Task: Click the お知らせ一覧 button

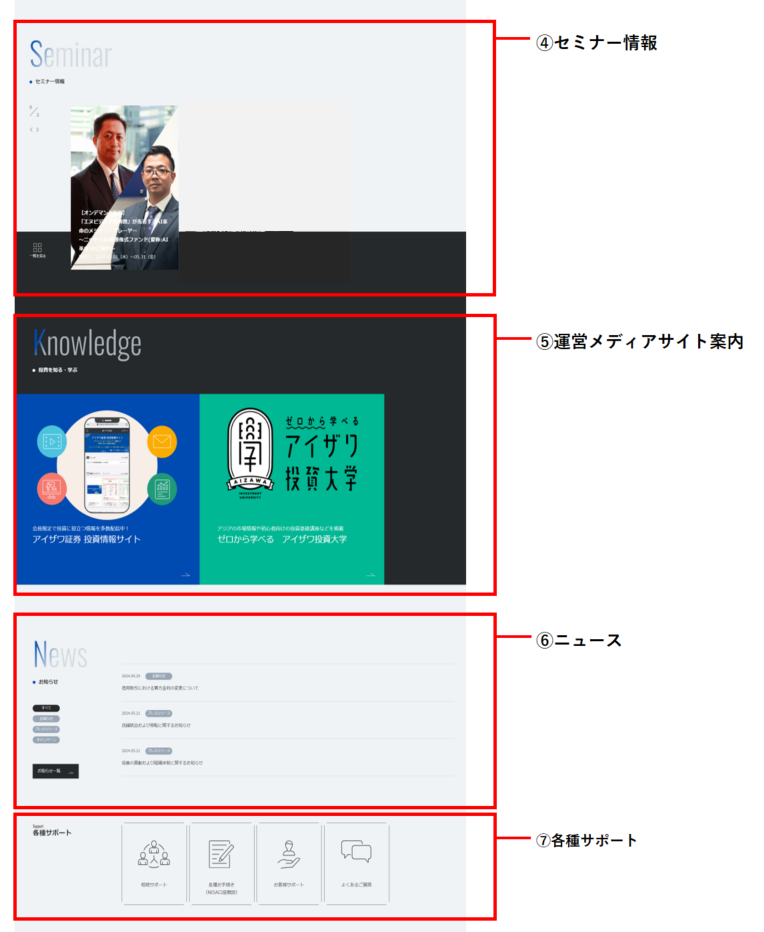Action: [x=55, y=771]
